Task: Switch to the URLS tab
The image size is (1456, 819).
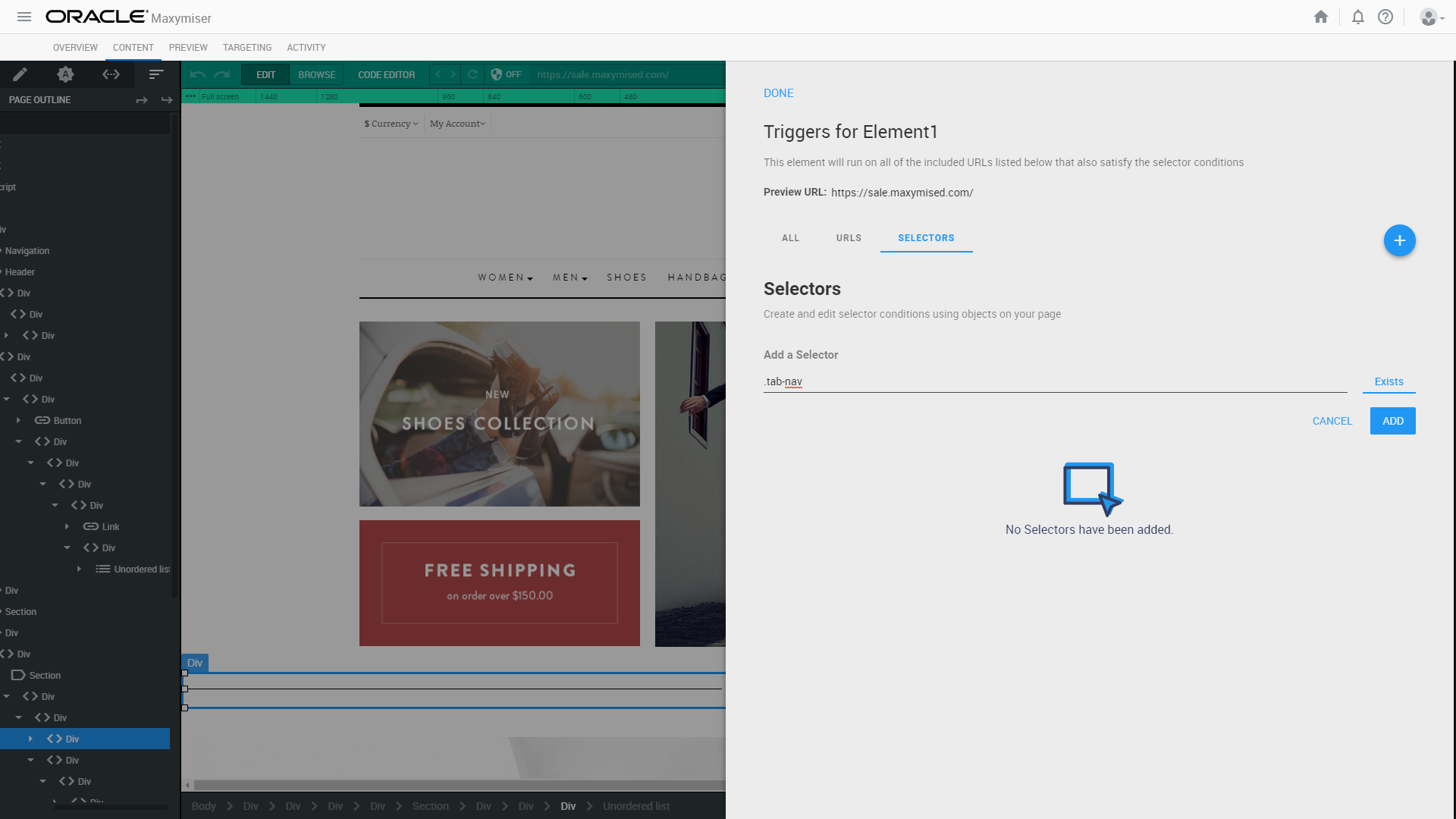Action: pyautogui.click(x=849, y=238)
